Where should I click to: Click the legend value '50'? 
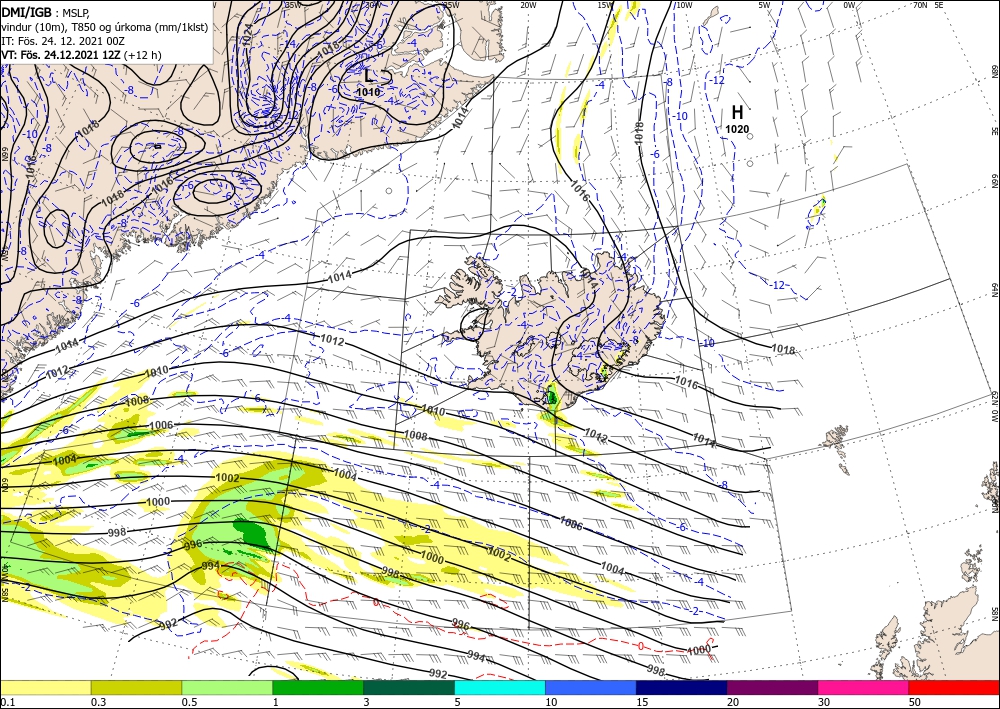[915, 702]
